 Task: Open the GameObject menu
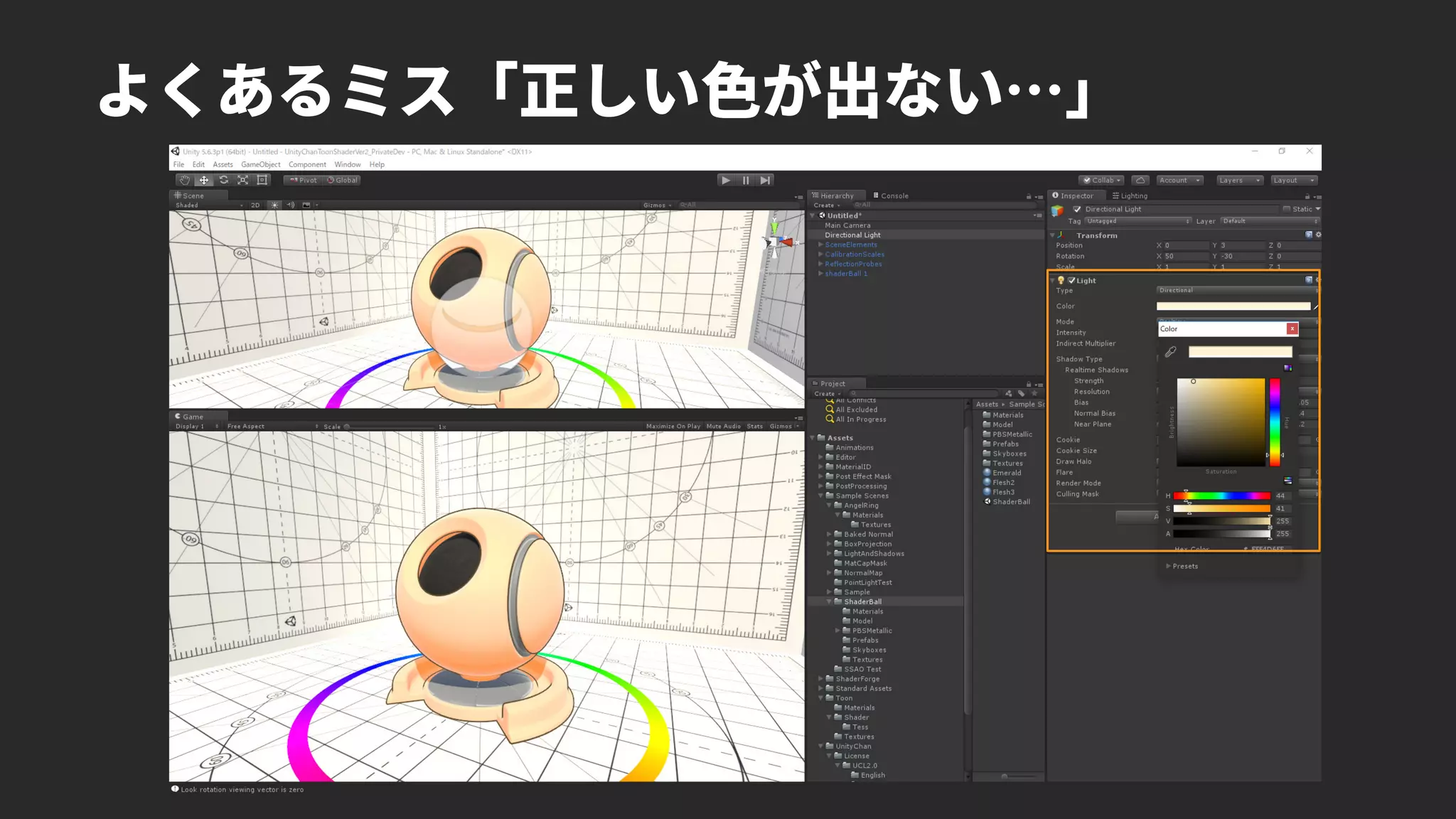coord(260,165)
